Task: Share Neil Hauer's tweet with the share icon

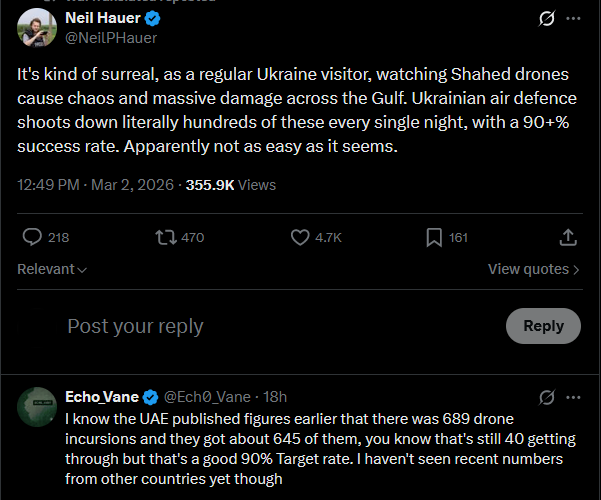Action: 567,237
